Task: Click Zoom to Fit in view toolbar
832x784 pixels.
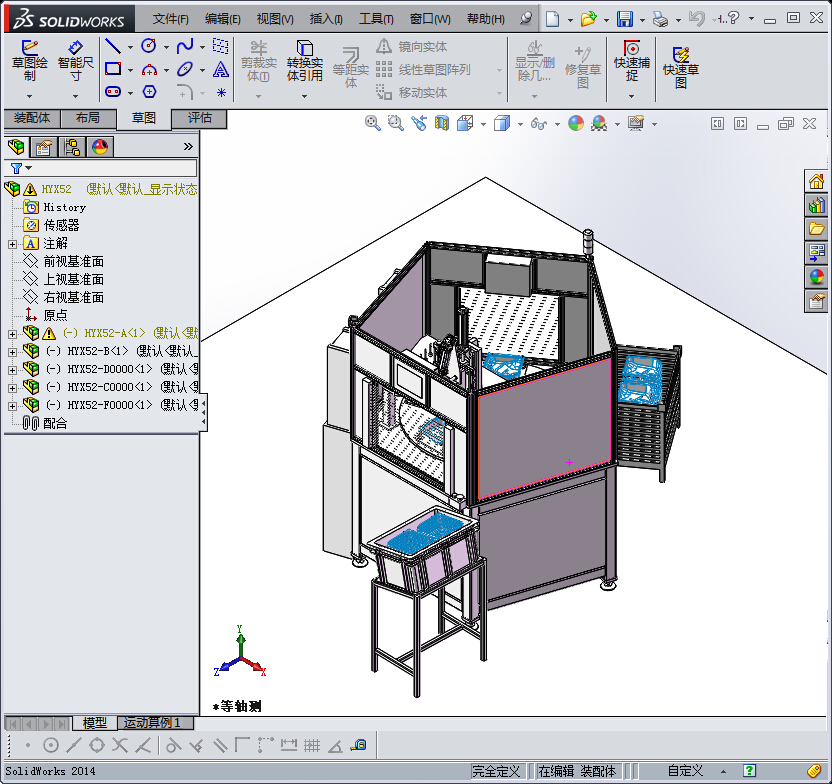Action: tap(372, 124)
